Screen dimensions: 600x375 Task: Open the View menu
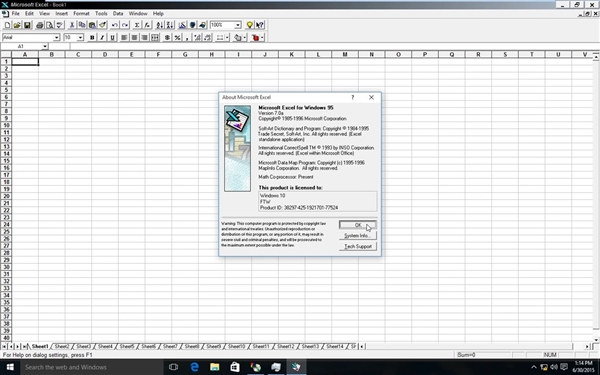tap(44, 14)
